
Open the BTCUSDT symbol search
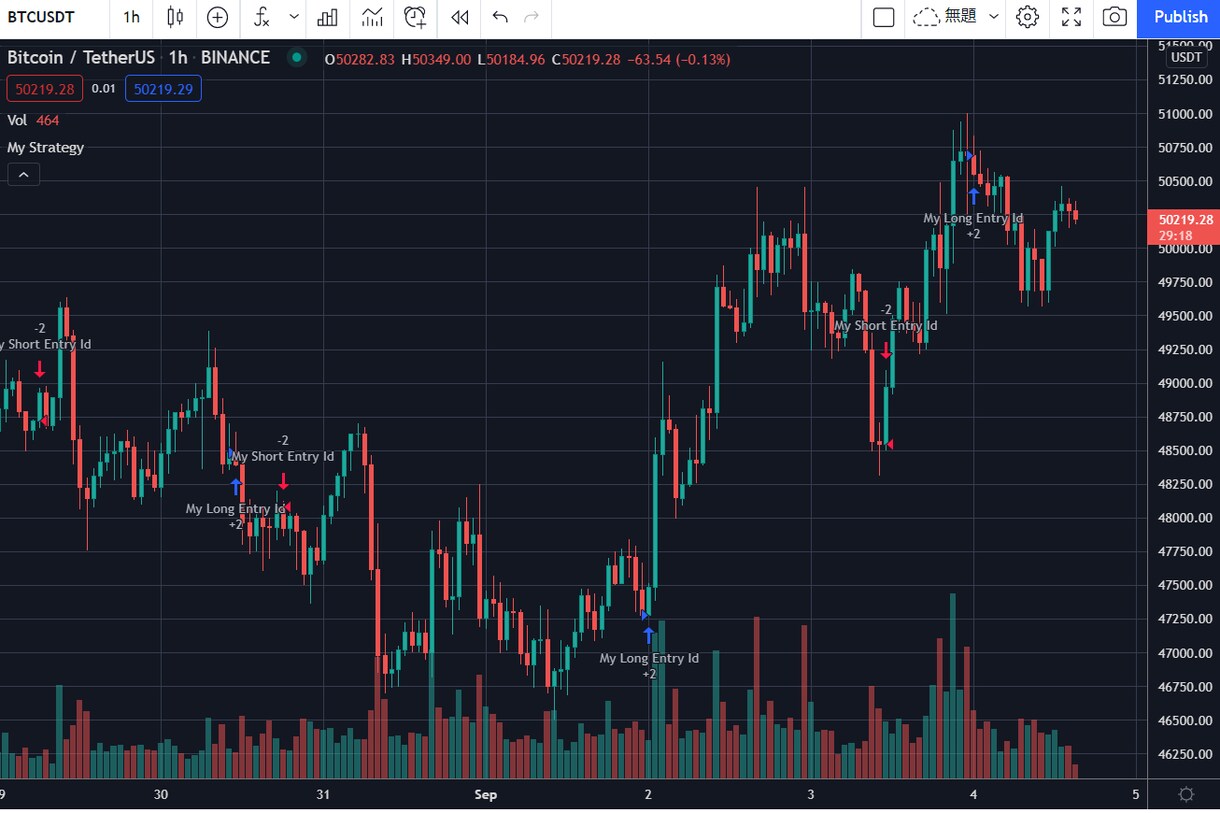tap(41, 17)
